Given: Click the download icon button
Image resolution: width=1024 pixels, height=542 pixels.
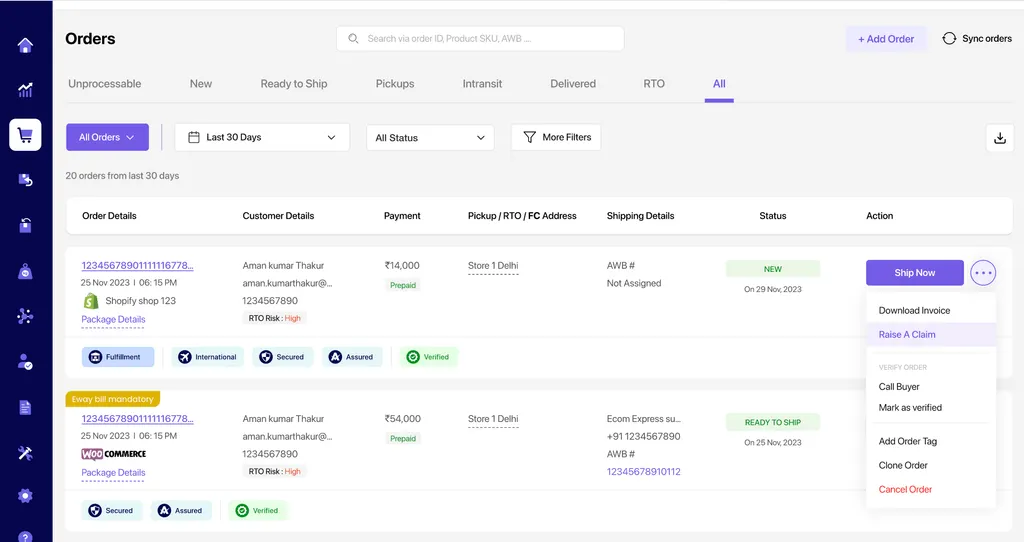Looking at the screenshot, I should pyautogui.click(x=999, y=138).
